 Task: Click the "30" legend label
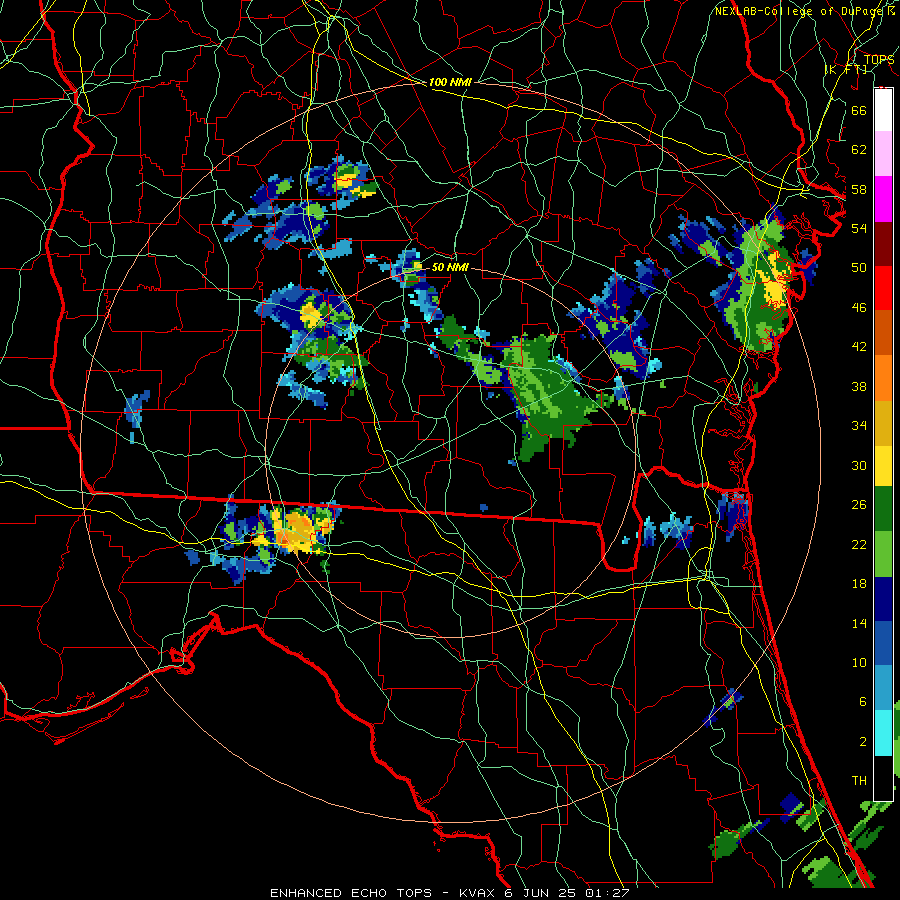pyautogui.click(x=859, y=465)
